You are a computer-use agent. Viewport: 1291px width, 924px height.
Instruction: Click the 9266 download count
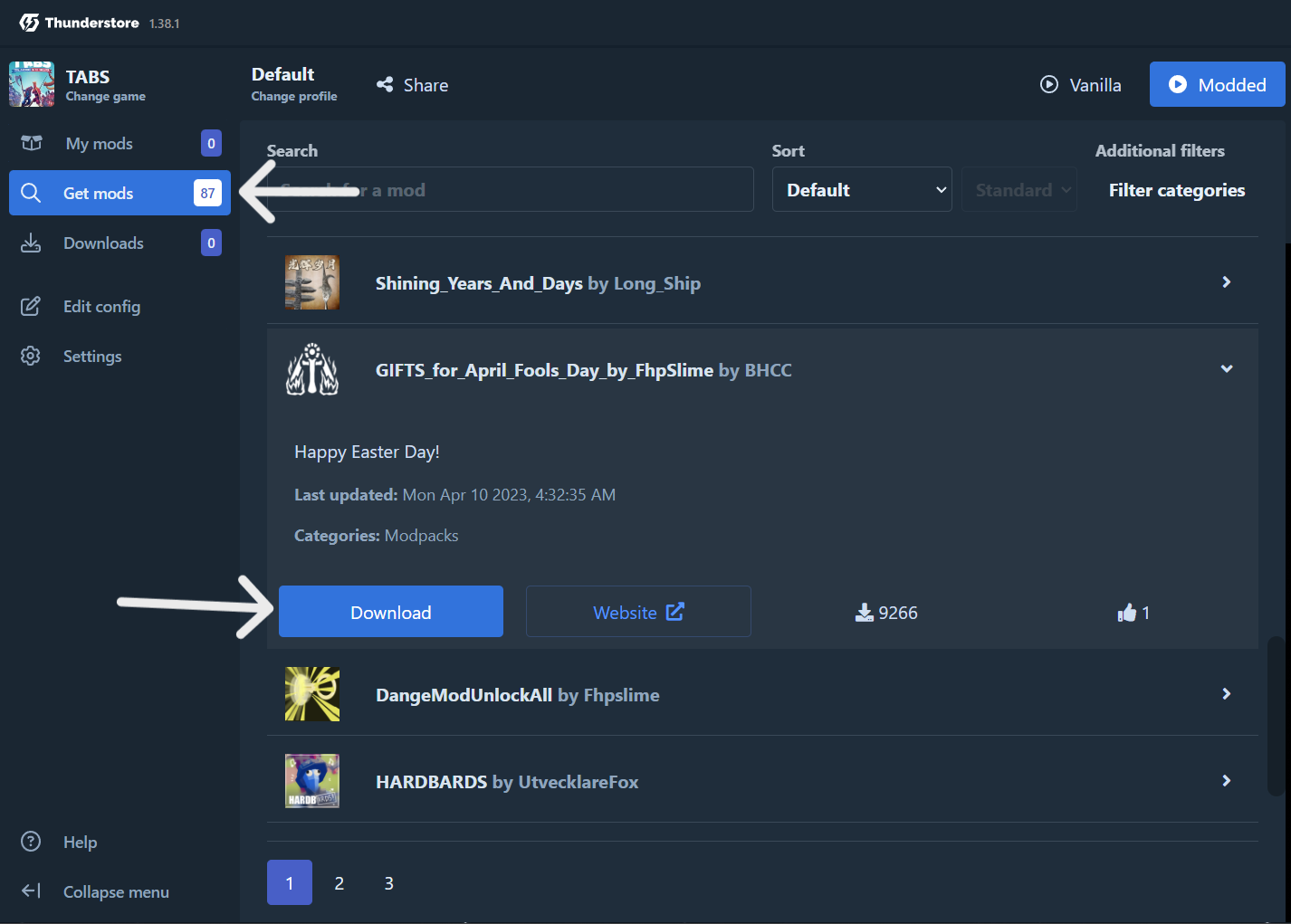[x=898, y=613]
